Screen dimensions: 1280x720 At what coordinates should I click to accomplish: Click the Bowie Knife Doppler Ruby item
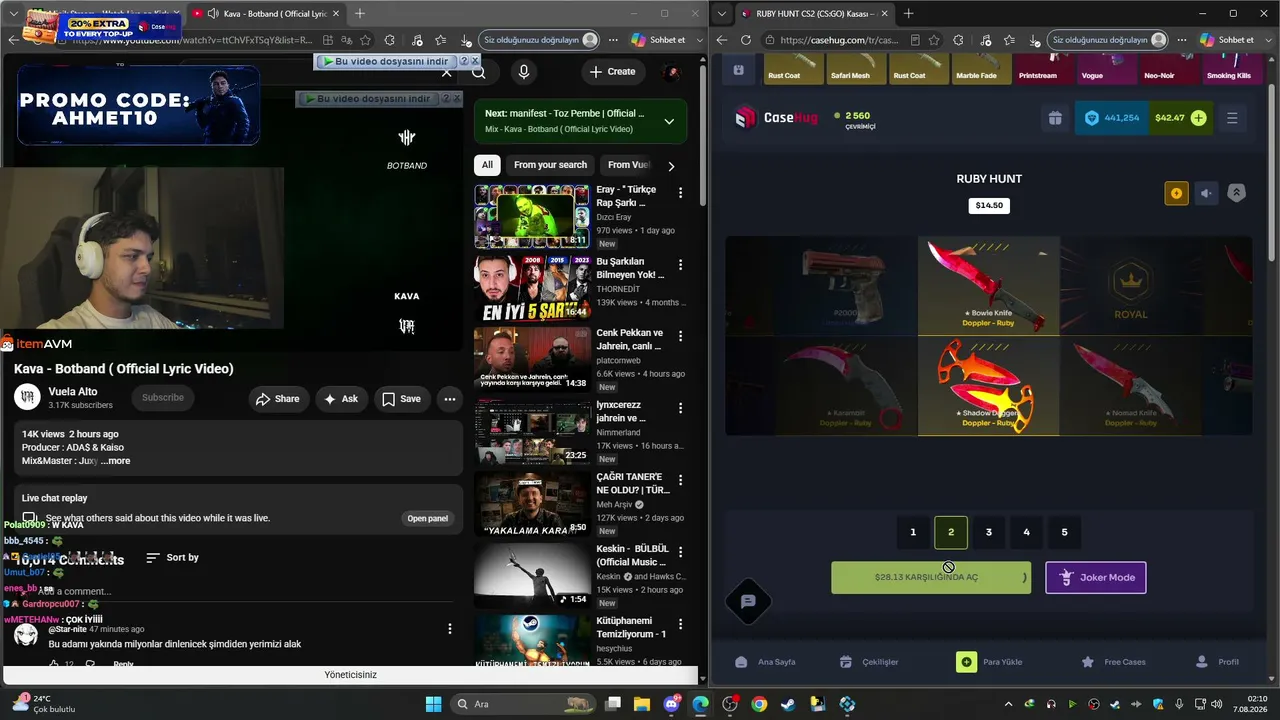click(x=989, y=285)
